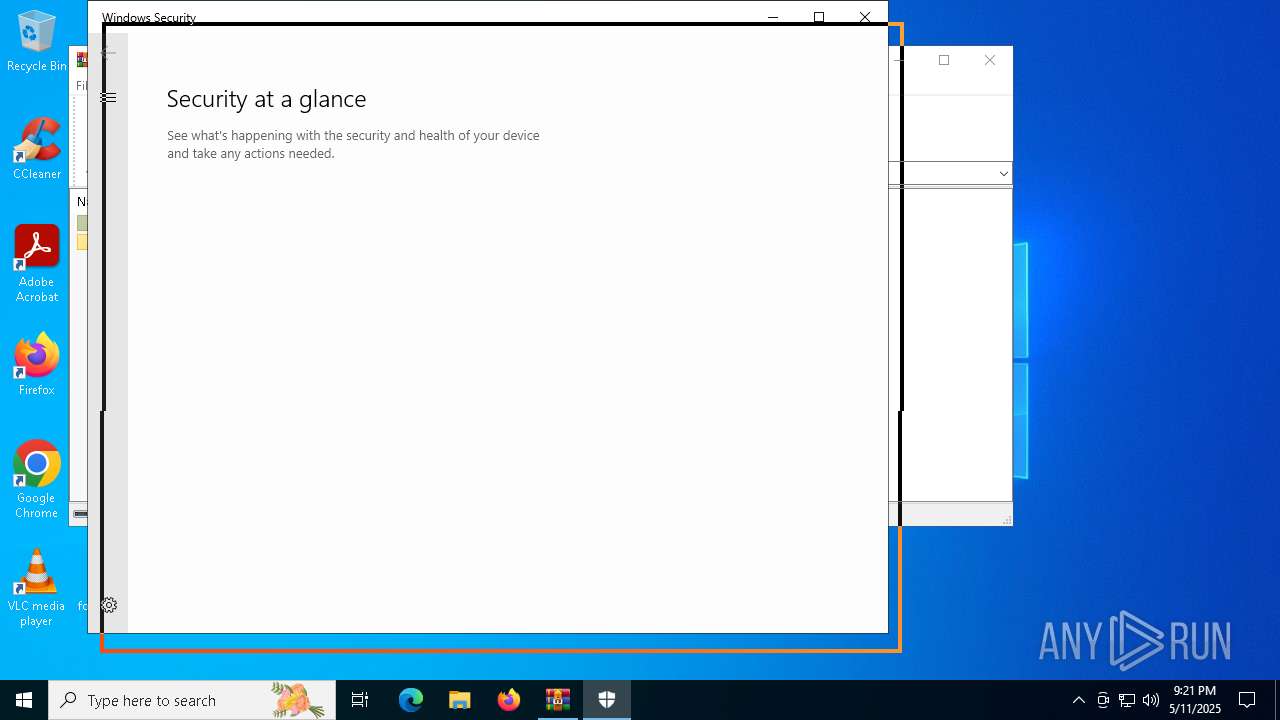Open Task View on the taskbar
1280x720 pixels.
[x=360, y=700]
